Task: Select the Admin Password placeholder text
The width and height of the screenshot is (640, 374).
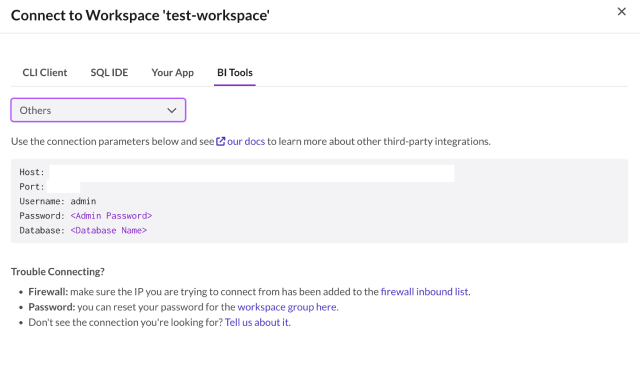Action: [111, 216]
